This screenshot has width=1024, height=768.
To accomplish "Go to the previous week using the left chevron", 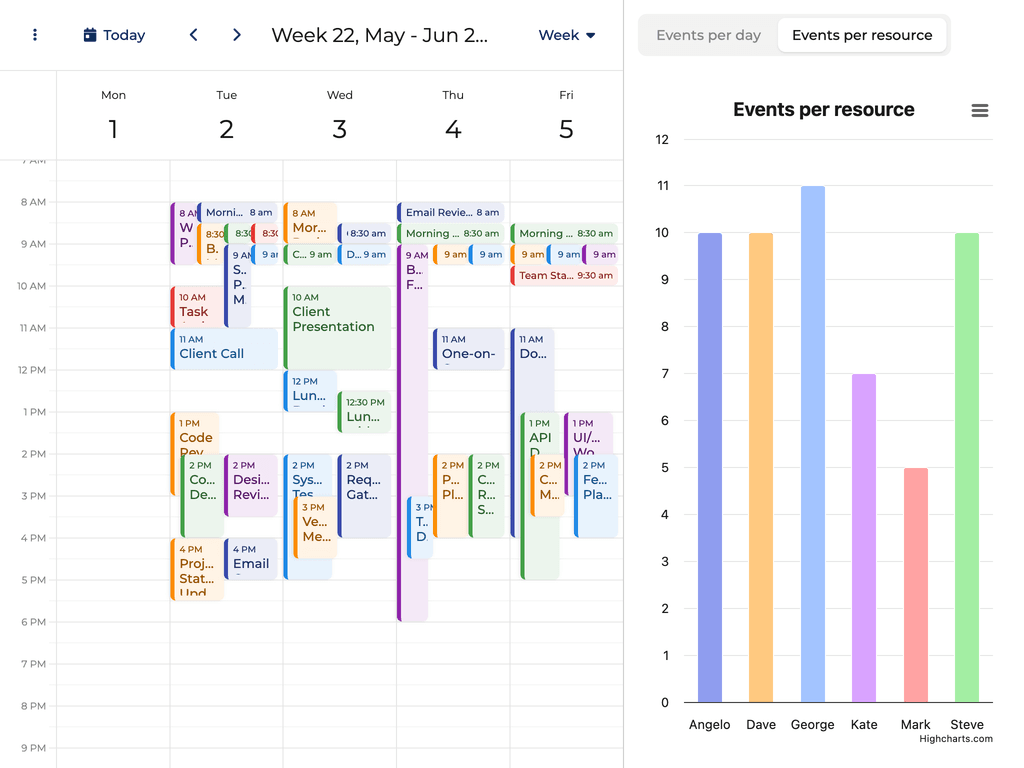I will pos(193,34).
